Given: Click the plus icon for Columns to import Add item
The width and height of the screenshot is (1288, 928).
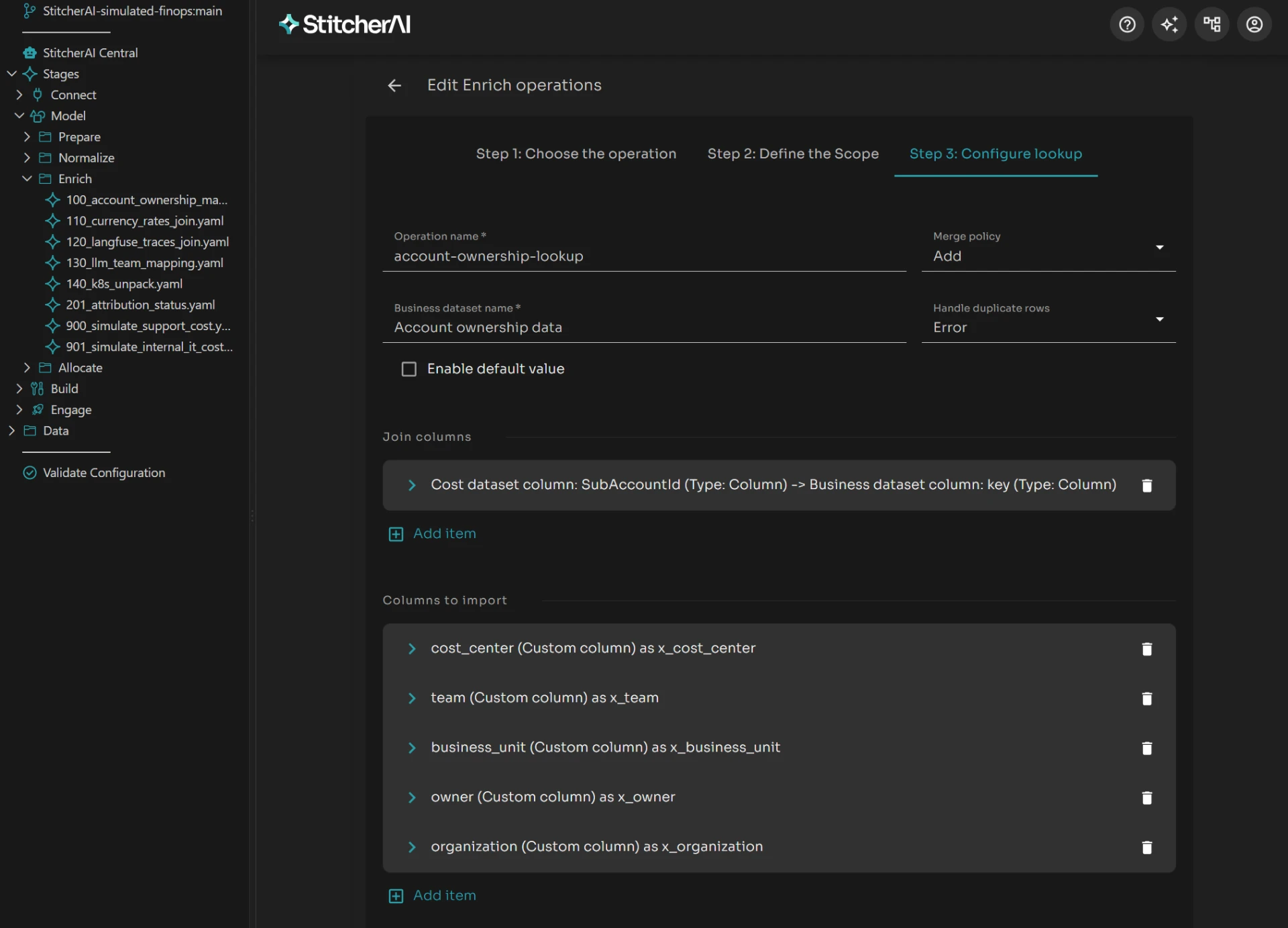Looking at the screenshot, I should pos(396,896).
